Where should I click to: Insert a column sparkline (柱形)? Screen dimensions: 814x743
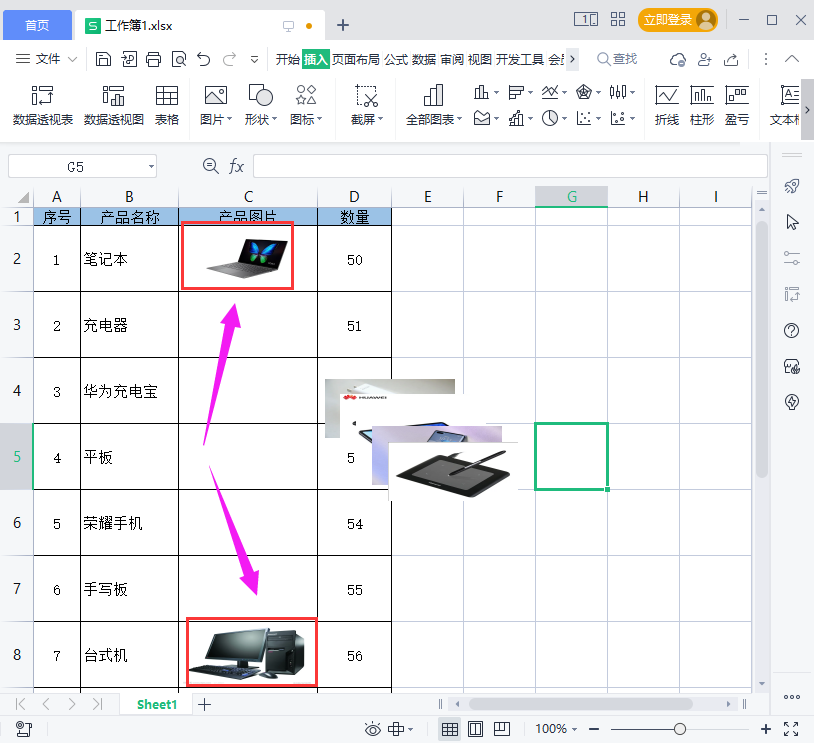pos(702,105)
